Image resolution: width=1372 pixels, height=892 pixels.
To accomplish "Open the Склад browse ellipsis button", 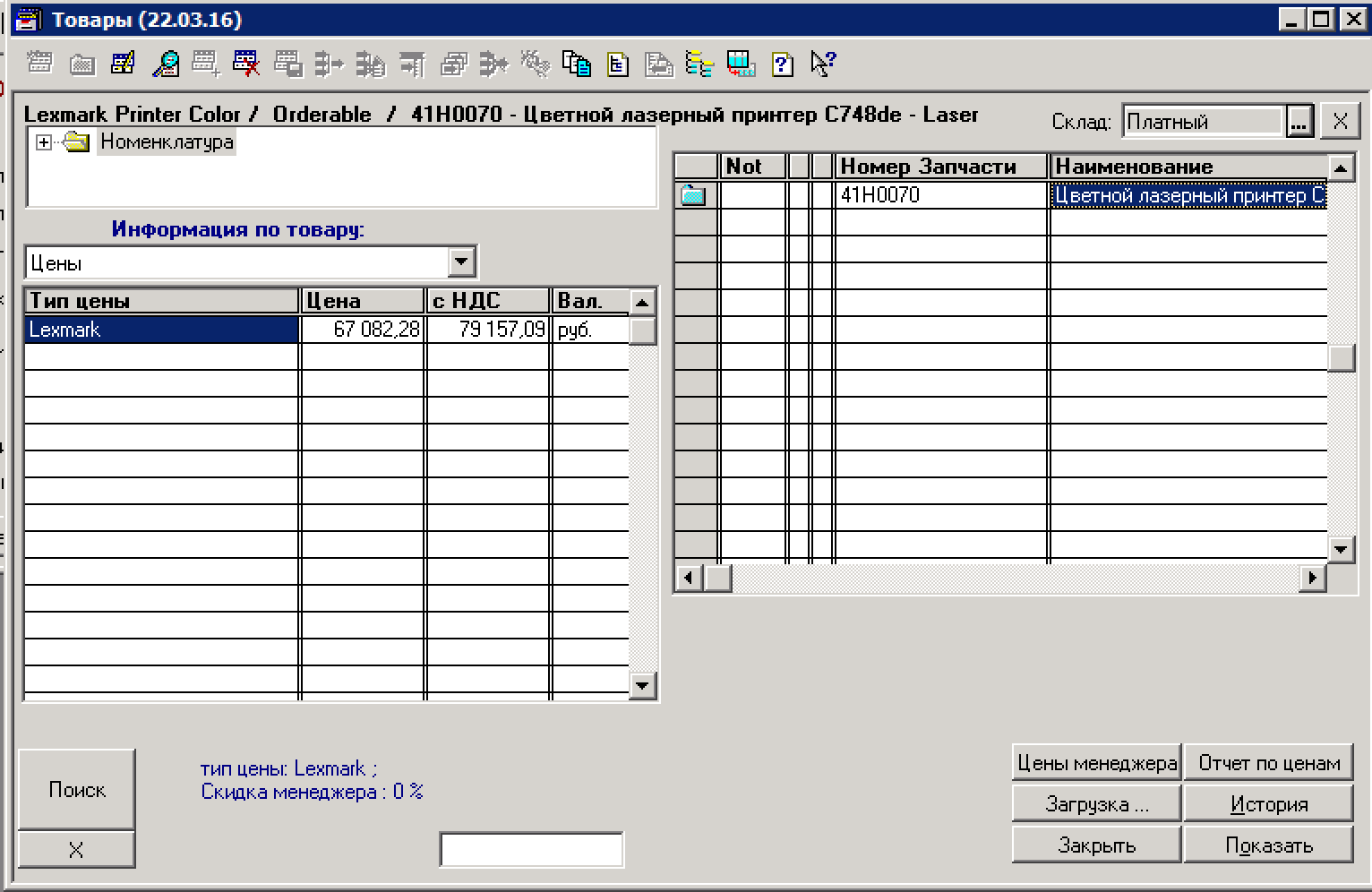I will pos(1299,122).
